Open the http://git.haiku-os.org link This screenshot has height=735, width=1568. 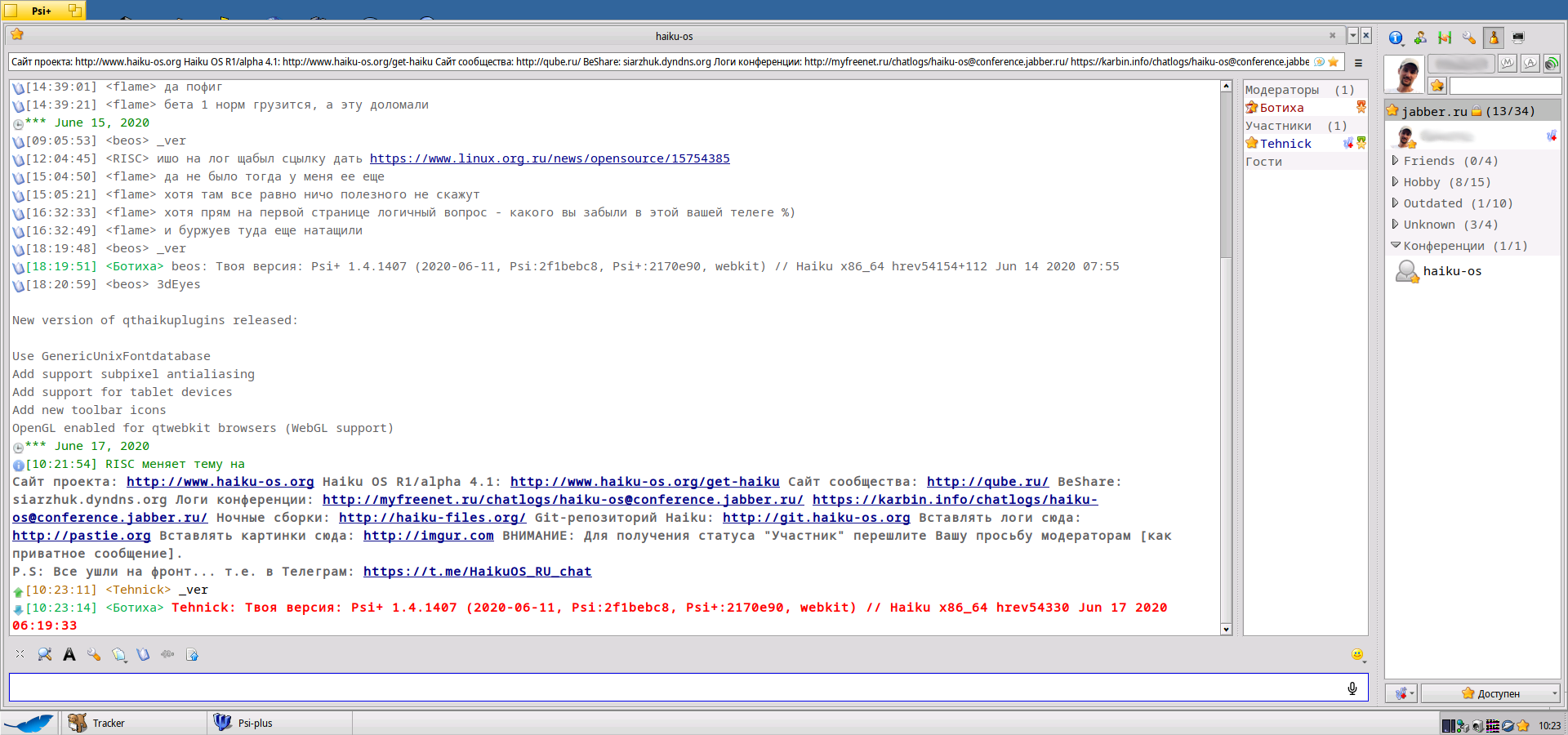point(817,518)
